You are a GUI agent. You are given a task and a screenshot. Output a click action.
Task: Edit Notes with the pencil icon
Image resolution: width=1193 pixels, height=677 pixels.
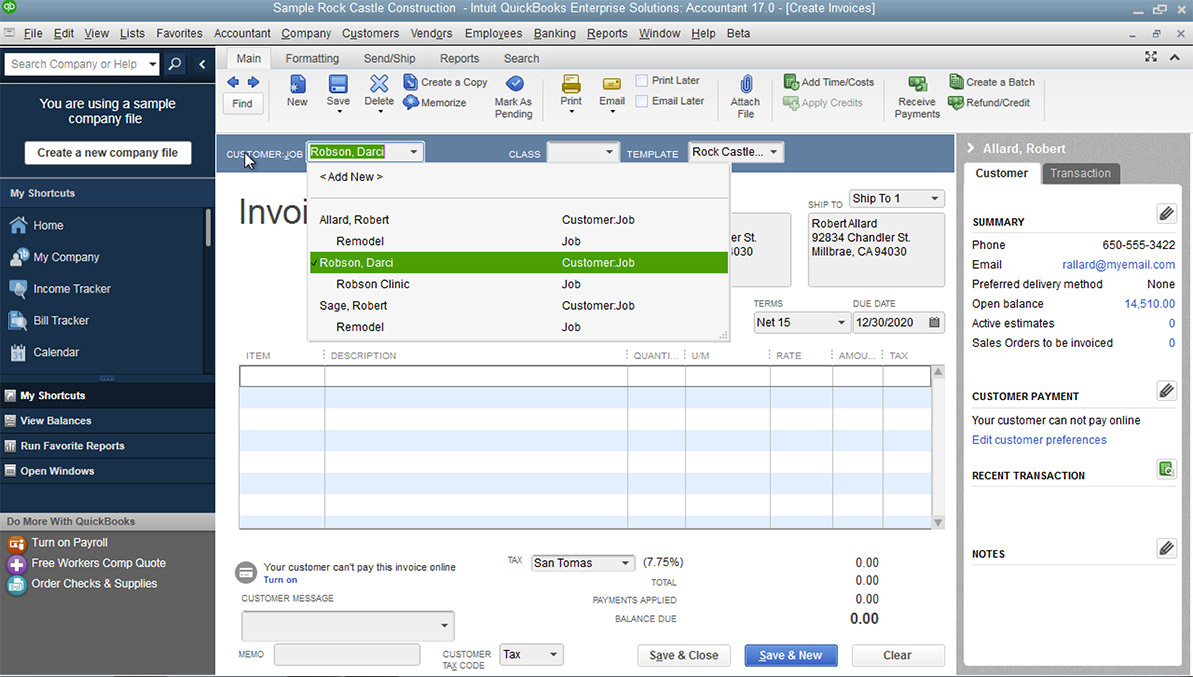(1166, 548)
